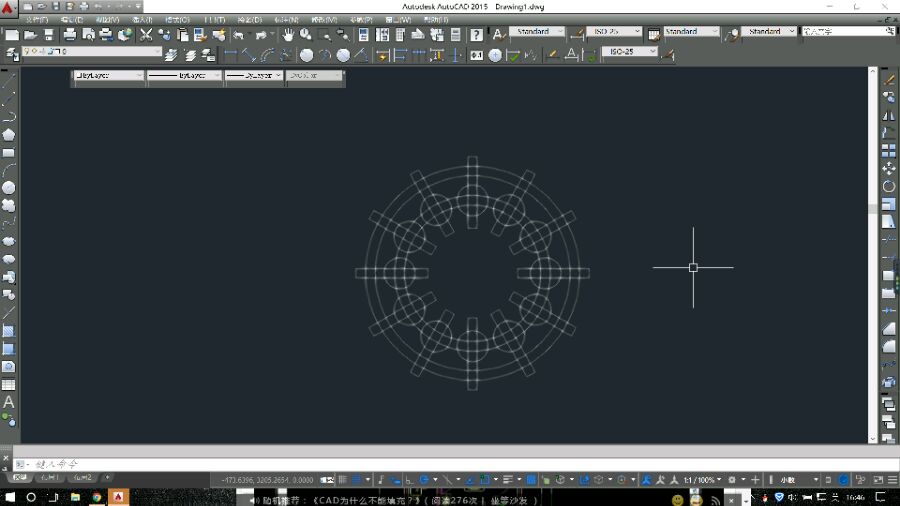Click the Open file folder icon
900x506 pixels.
30,35
